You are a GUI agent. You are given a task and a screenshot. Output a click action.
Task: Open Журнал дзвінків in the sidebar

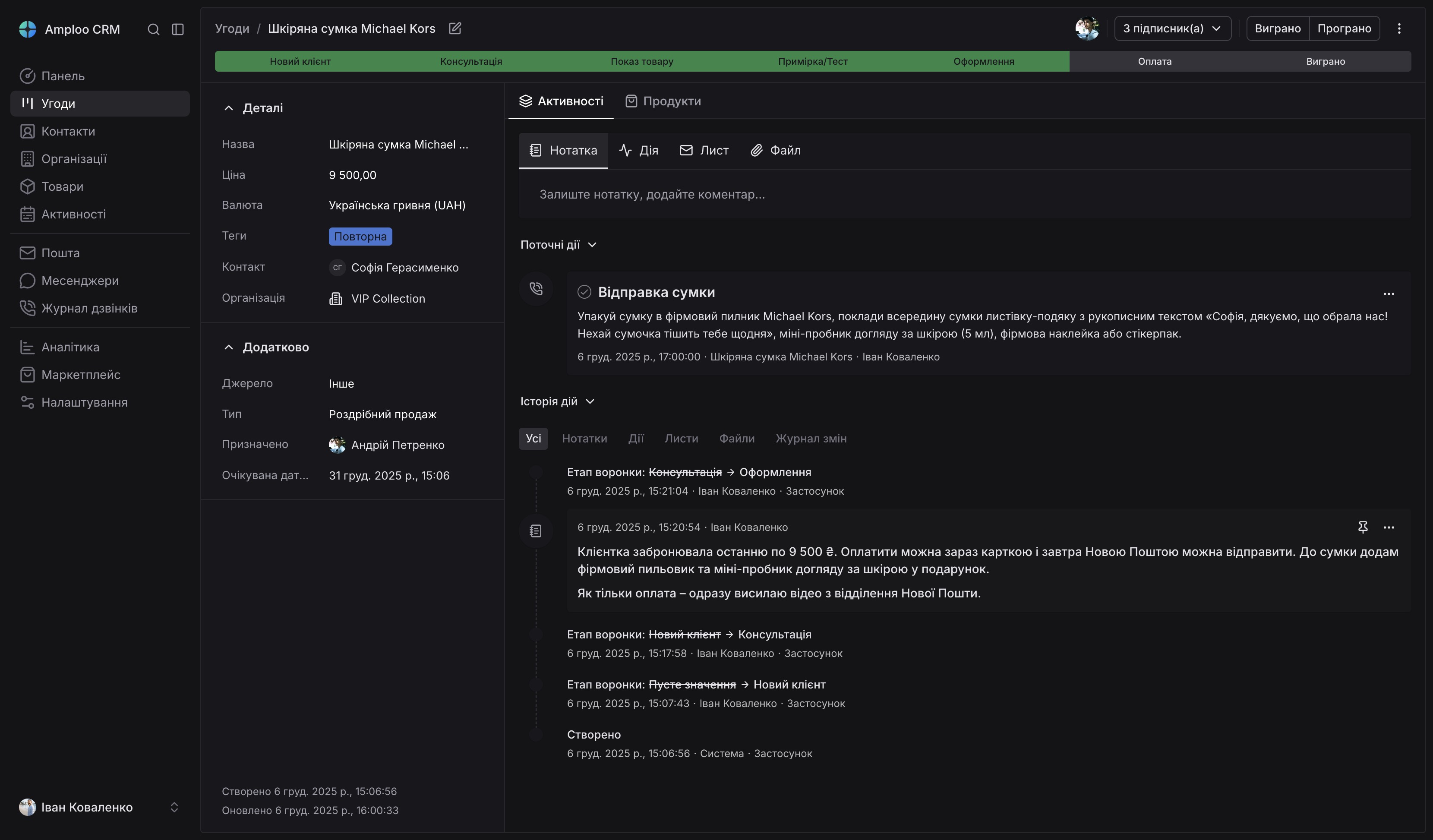[89, 308]
